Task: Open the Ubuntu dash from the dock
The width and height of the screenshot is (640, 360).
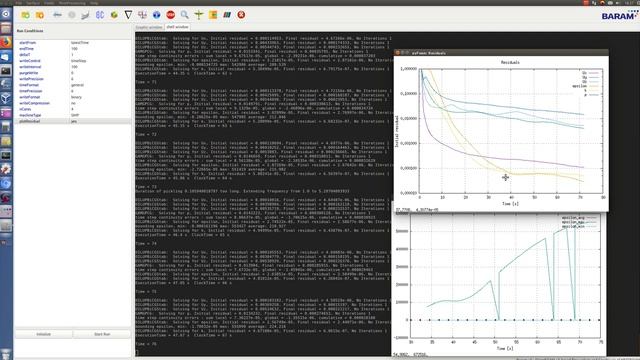Action: click(x=6, y=14)
